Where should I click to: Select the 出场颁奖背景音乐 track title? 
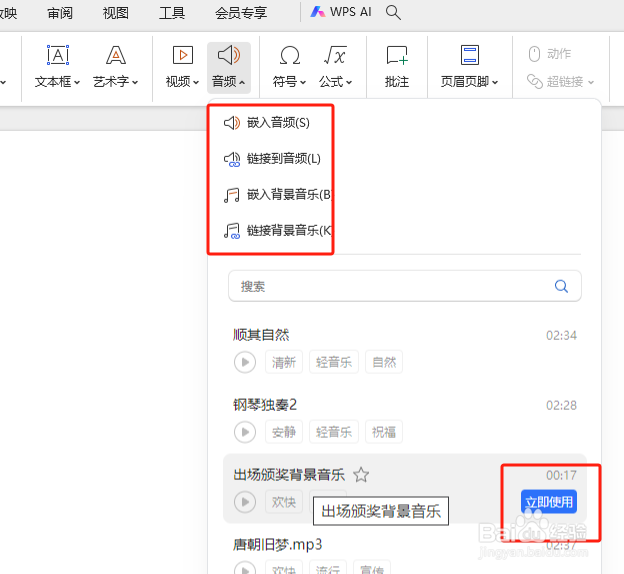click(x=289, y=474)
